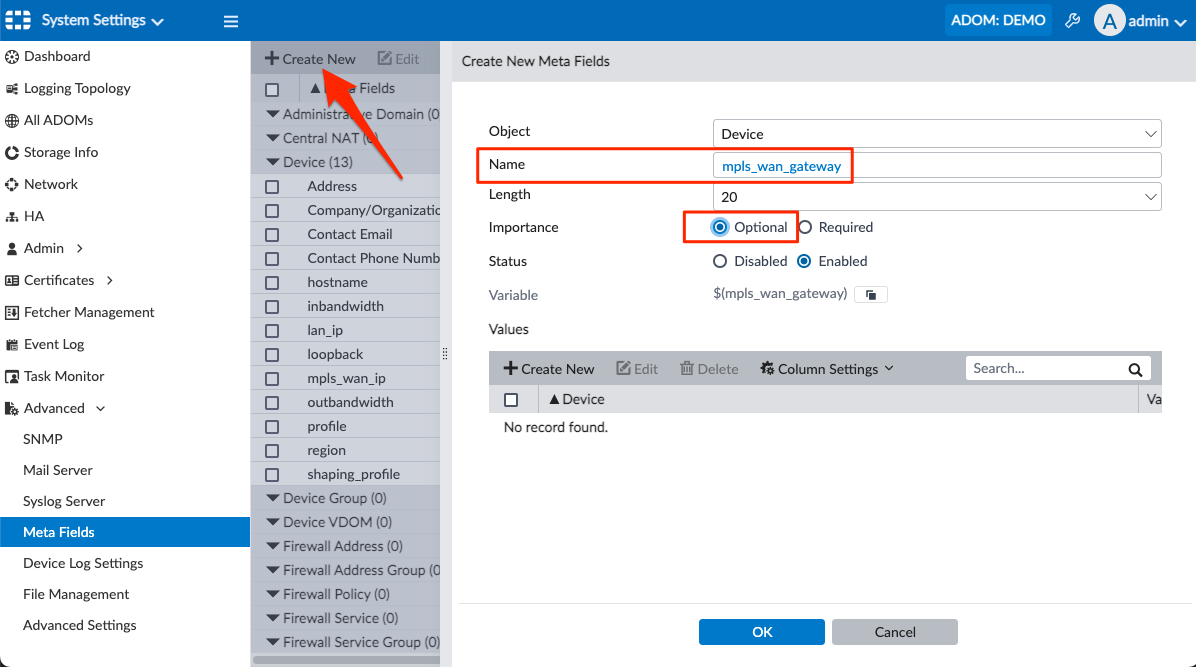Open the Length dropdown
Viewport: 1196px width, 667px height.
point(1150,194)
